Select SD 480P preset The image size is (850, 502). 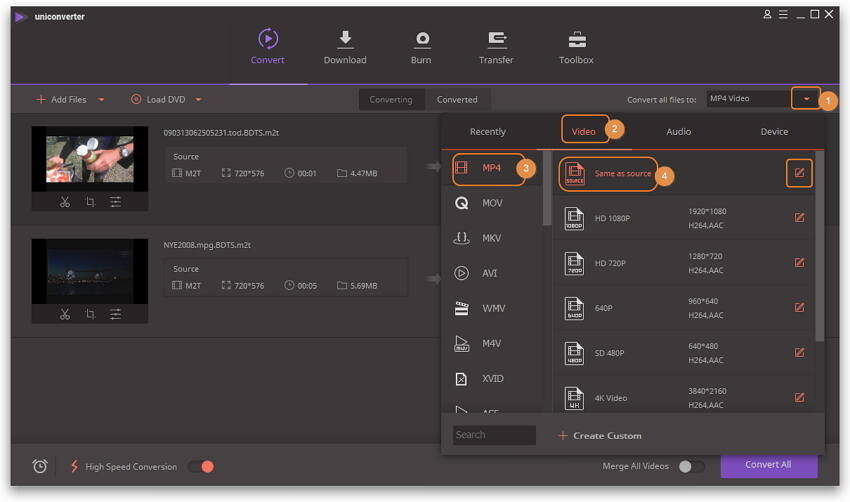pyautogui.click(x=683, y=353)
